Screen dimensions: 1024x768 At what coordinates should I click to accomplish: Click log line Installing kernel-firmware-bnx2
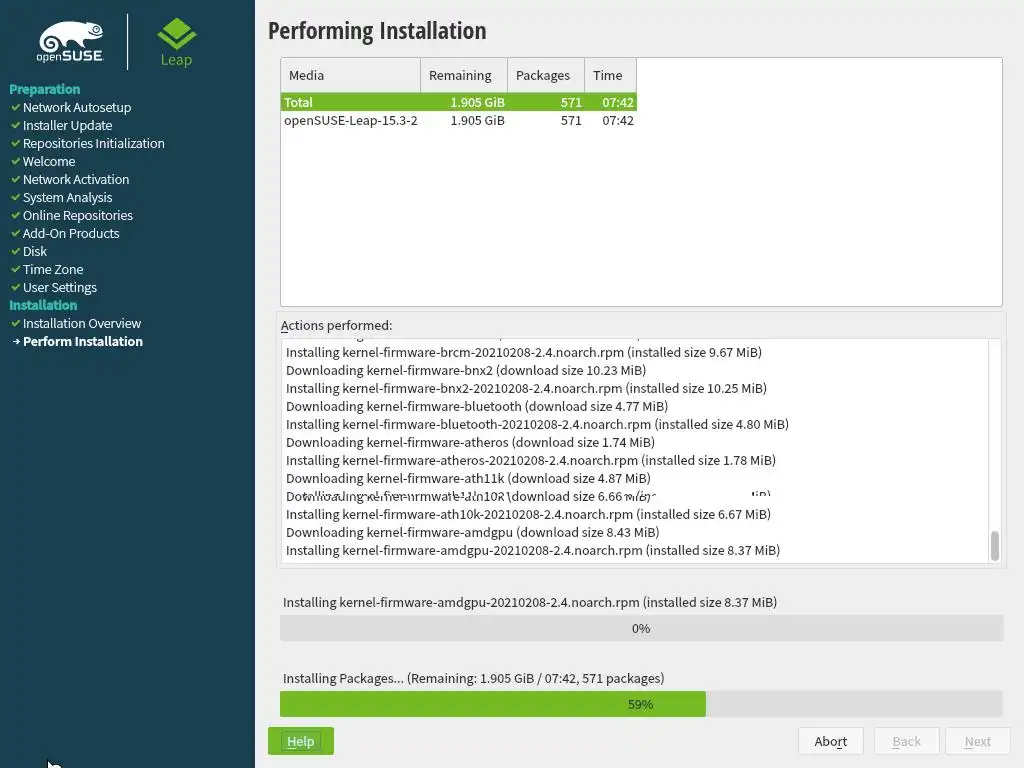[x=526, y=388]
